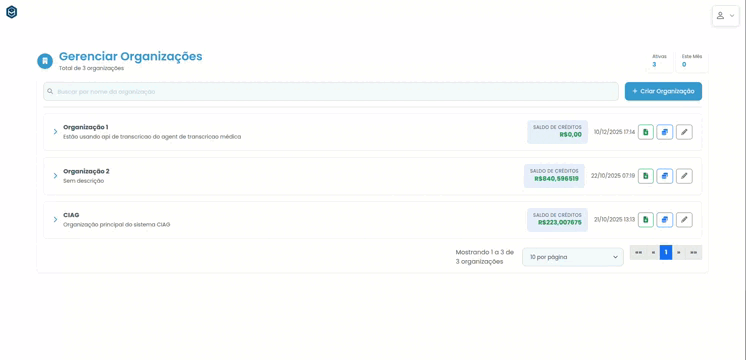Viewport: 746px width, 360px height.
Task: Click blue stack icon for CIAG
Action: (x=665, y=220)
